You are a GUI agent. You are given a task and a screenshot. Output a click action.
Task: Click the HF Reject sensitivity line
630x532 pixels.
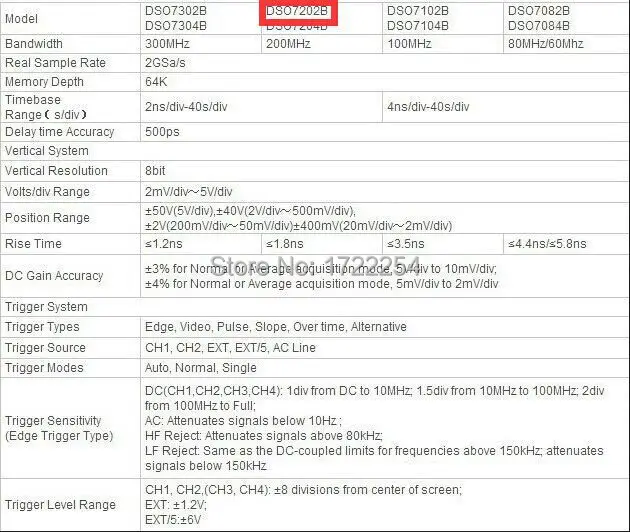point(264,436)
